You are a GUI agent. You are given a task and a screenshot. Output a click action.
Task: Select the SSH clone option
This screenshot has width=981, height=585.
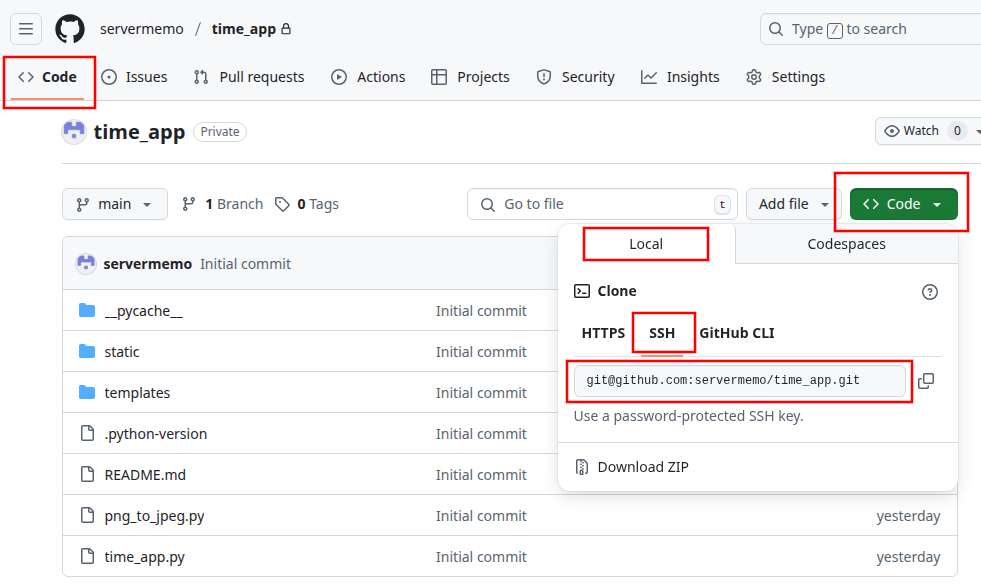point(662,333)
